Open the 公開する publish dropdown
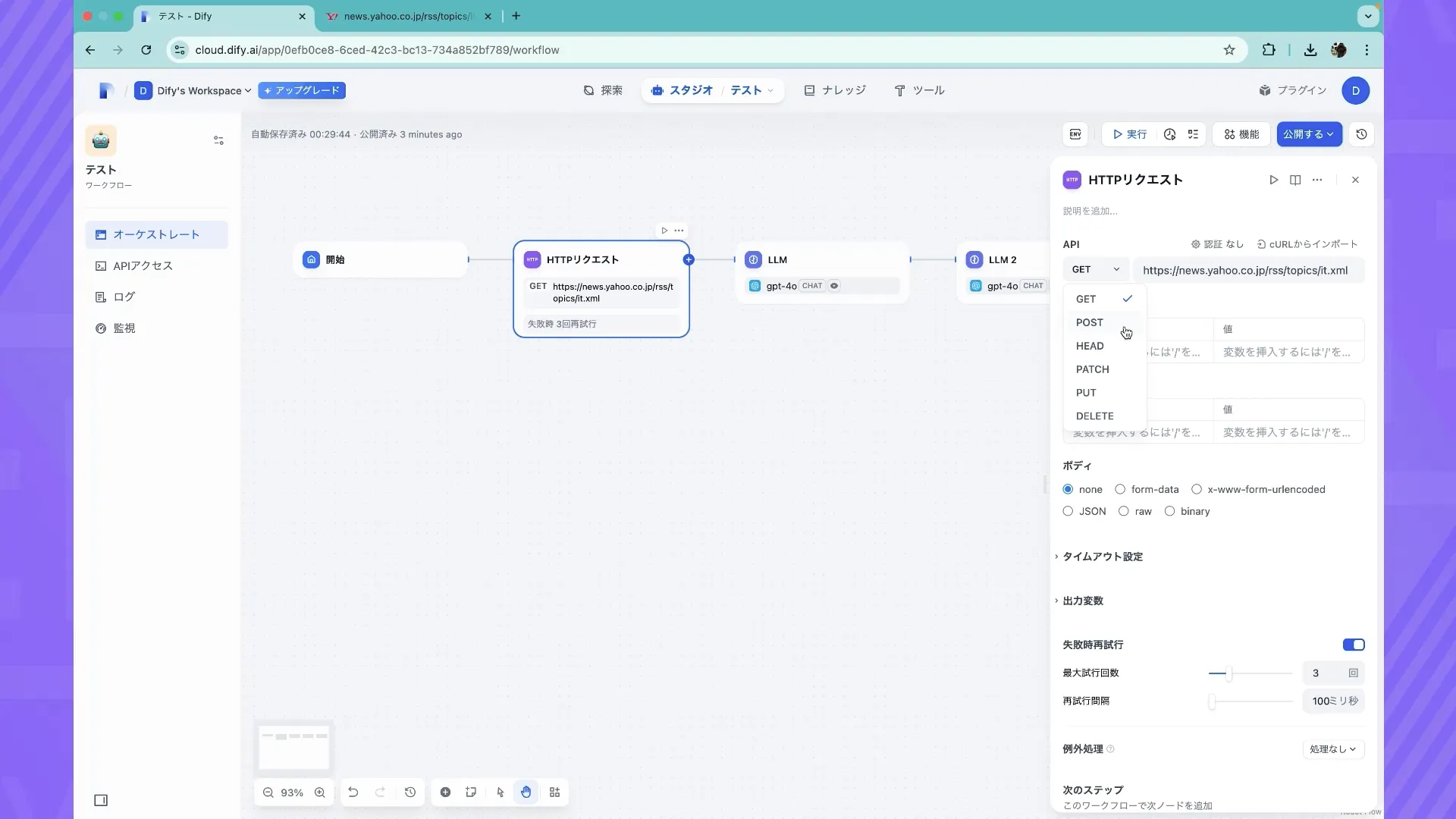1456x819 pixels. tap(1309, 134)
